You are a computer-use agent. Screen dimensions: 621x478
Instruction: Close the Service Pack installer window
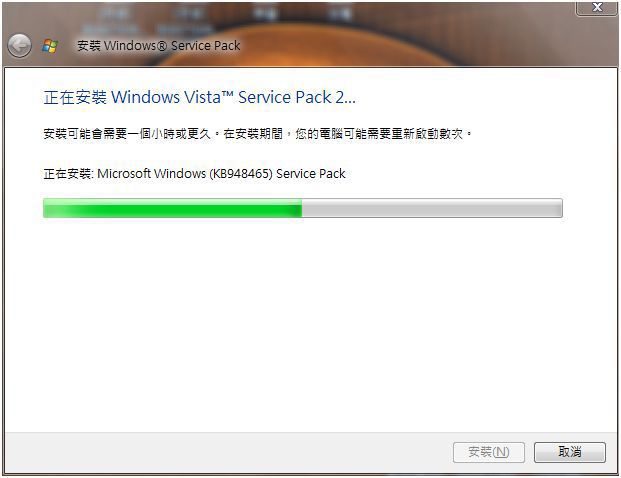597,7
